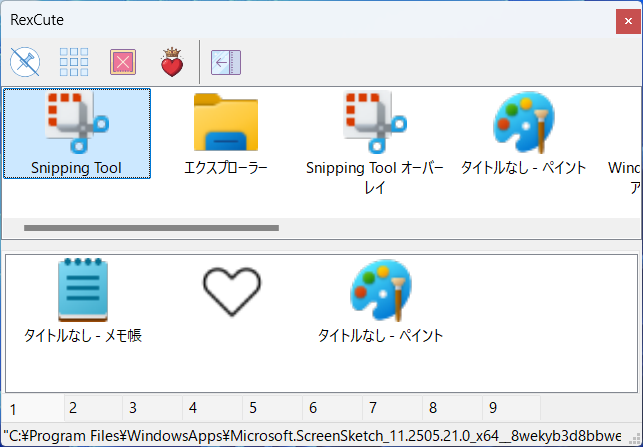This screenshot has height=447, width=643.
Task: Click the move-window-left arrow toolbar icon
Action: (x=226, y=62)
